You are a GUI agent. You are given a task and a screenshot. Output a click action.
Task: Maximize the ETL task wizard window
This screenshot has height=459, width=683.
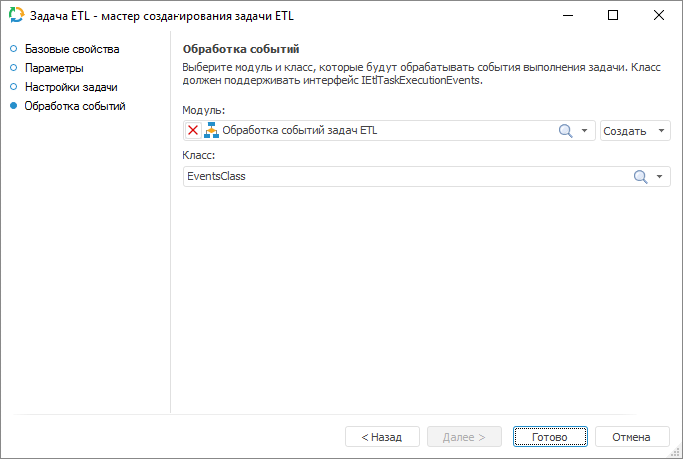pyautogui.click(x=613, y=16)
